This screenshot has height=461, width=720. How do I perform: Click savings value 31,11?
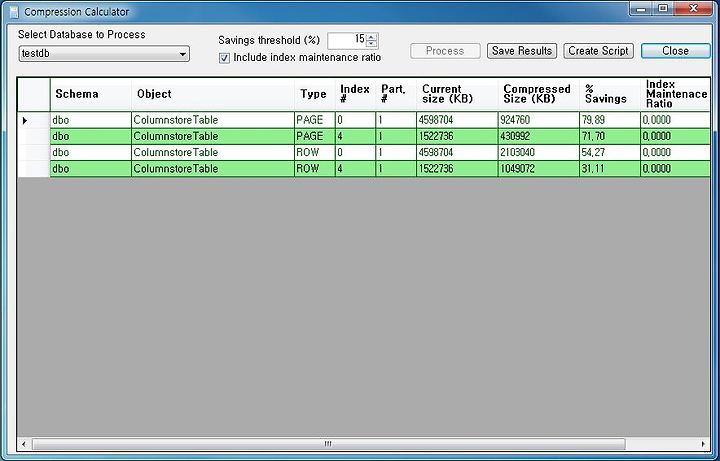point(610,169)
